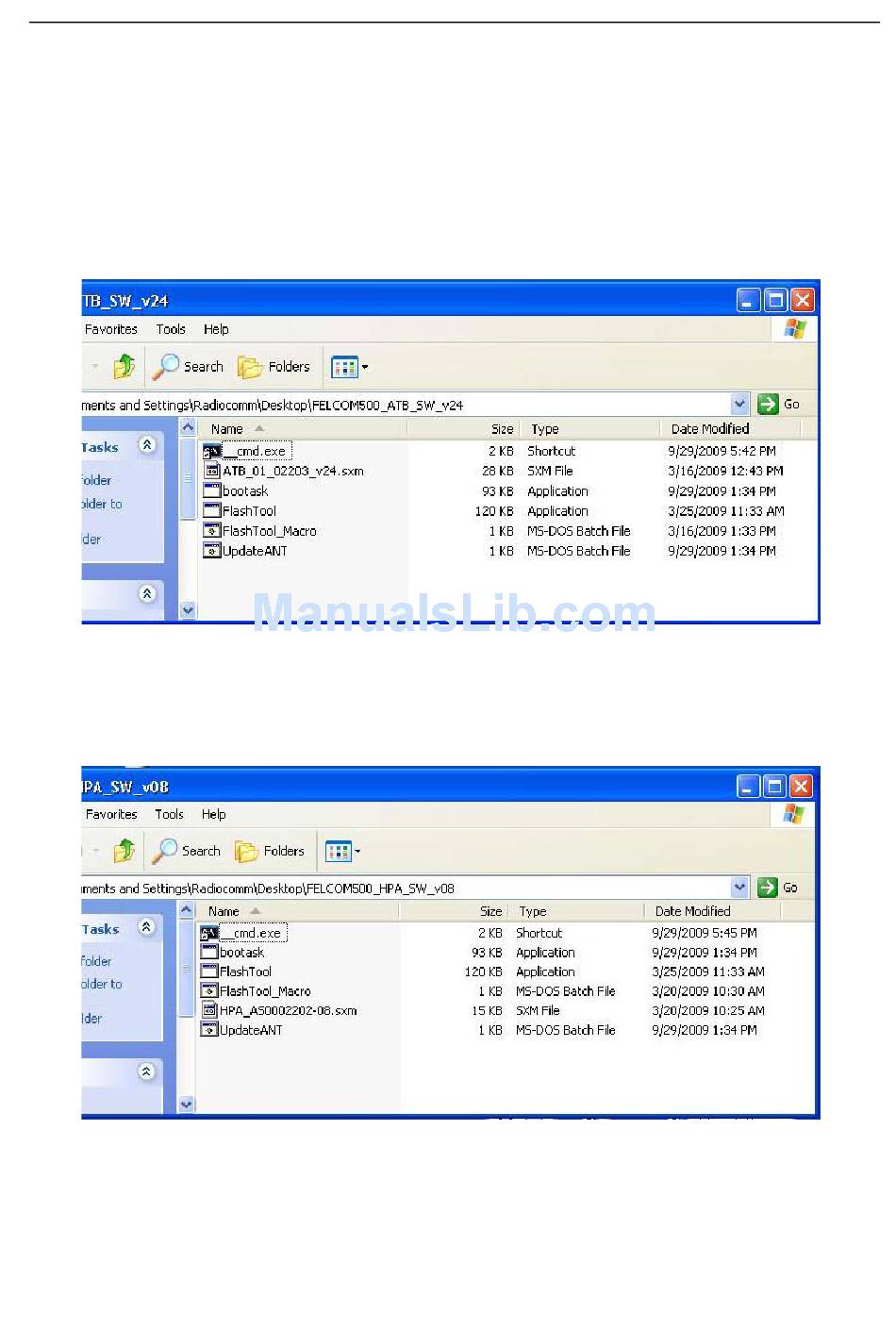Click Go button in ATB_SW_v24 window
This screenshot has width=896, height=1329.
[779, 404]
